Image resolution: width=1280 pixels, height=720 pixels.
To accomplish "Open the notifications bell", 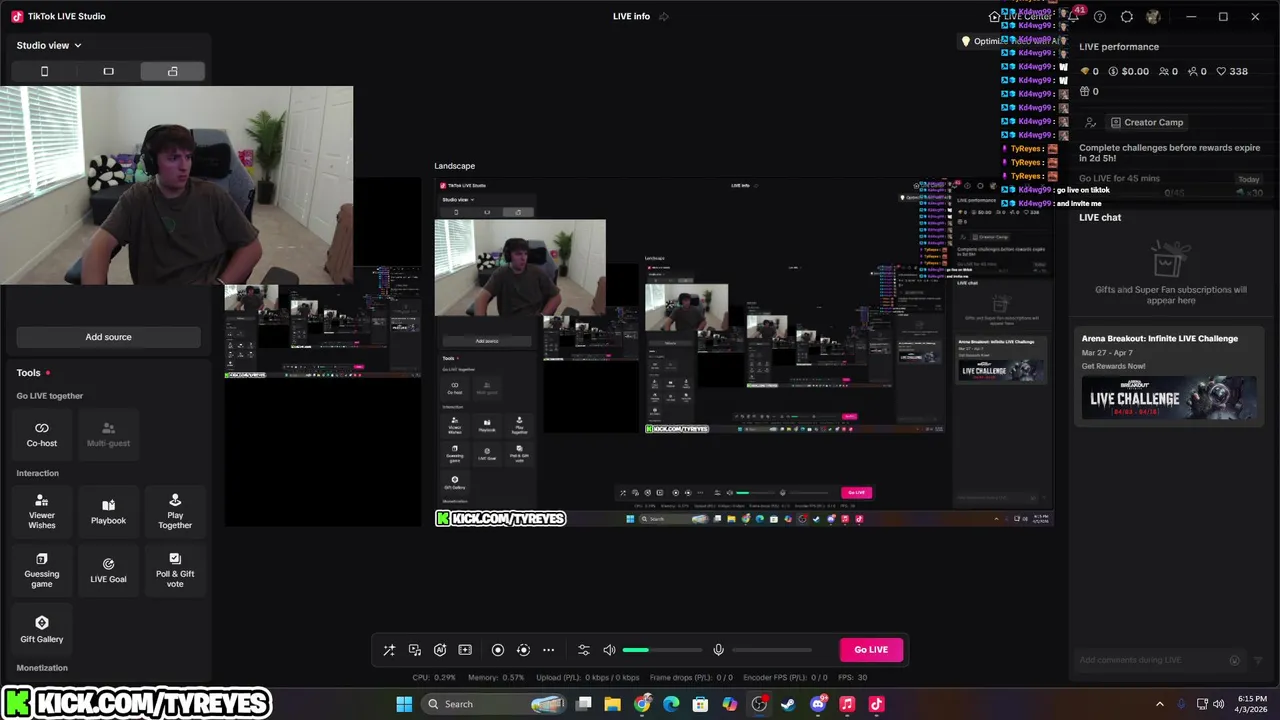I will pyautogui.click(x=1073, y=16).
